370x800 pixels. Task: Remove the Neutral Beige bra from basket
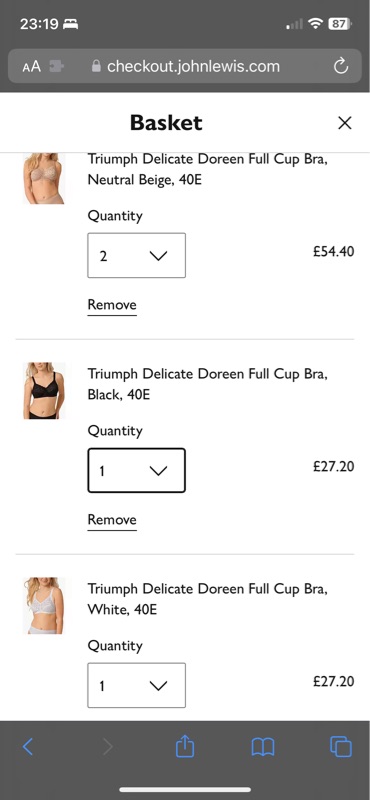point(112,305)
